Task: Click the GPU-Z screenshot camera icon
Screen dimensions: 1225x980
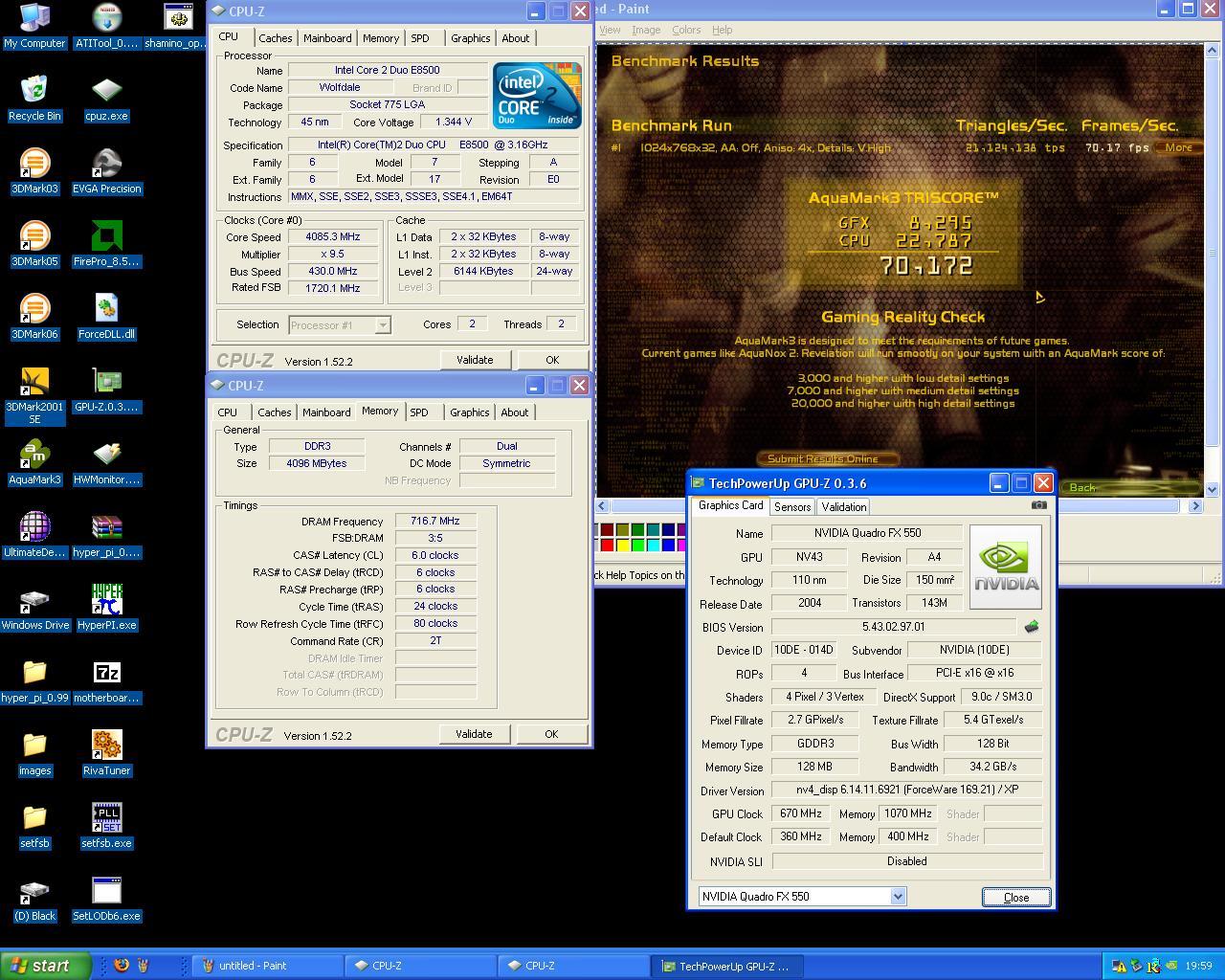Action: [x=1039, y=505]
